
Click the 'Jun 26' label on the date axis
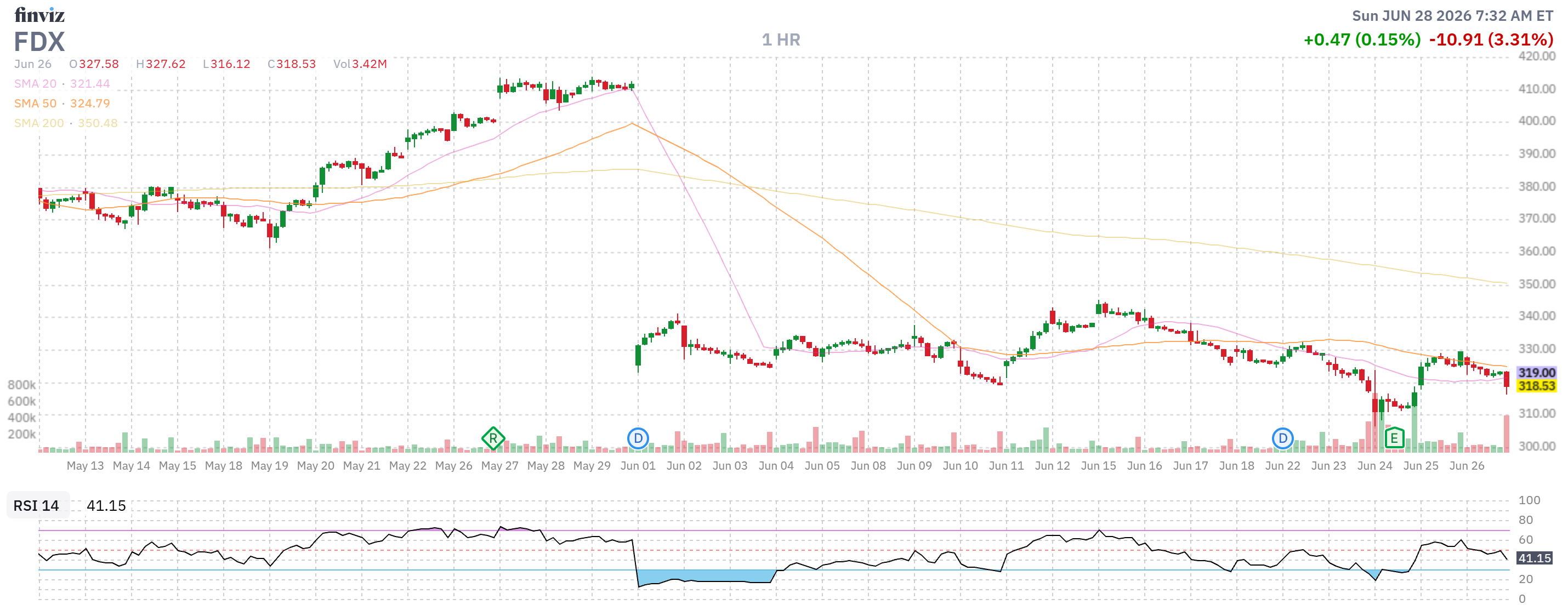click(x=1467, y=466)
